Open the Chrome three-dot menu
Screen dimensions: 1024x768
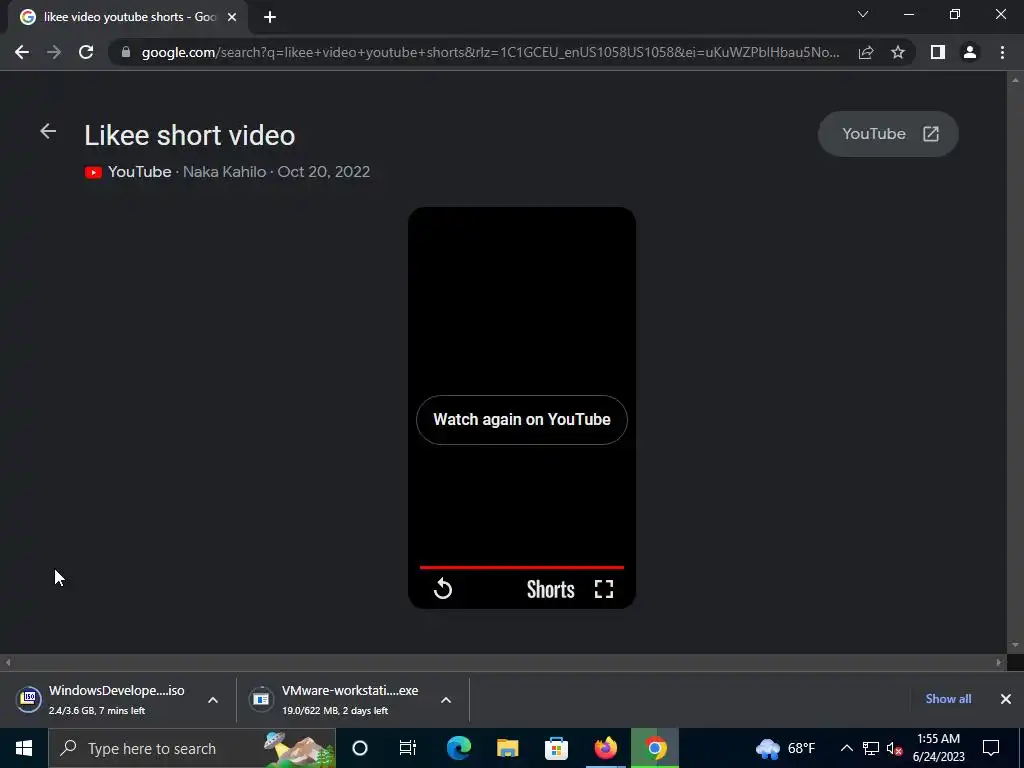(x=1002, y=52)
